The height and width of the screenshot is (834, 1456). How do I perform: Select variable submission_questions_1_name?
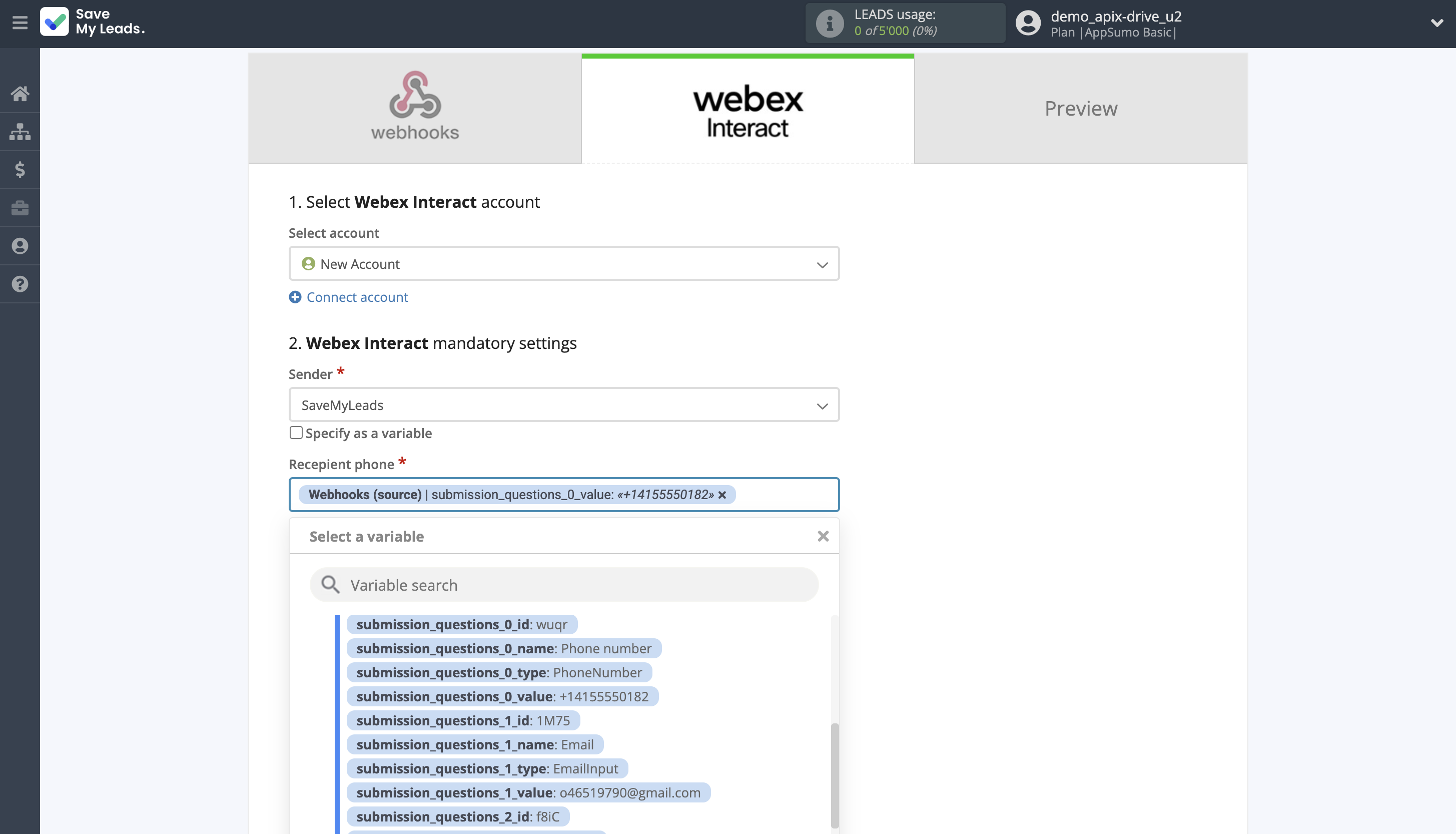(475, 745)
